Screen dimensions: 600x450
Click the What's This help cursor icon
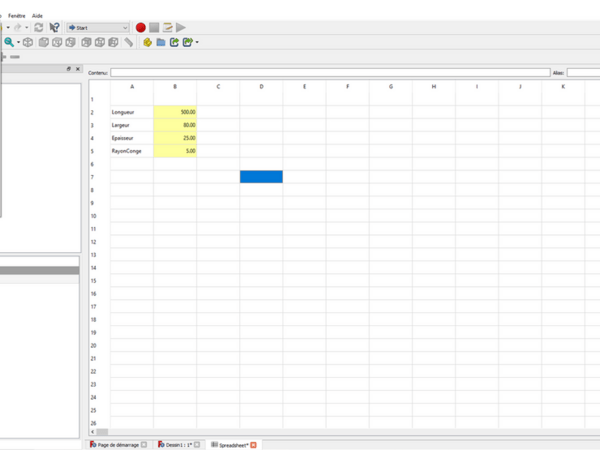point(55,28)
